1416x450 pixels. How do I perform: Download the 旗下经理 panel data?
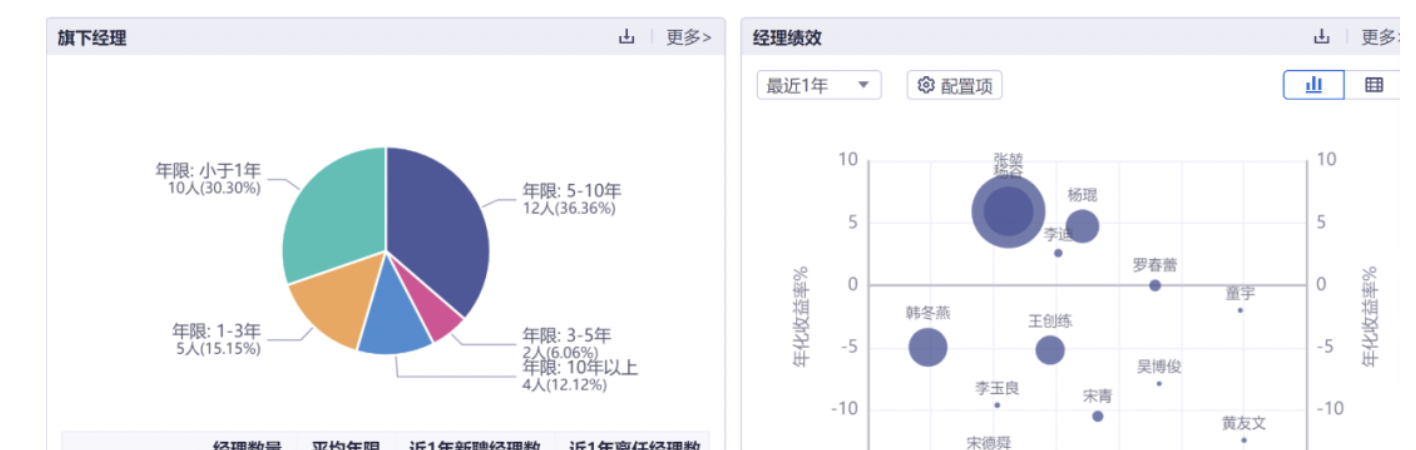point(627,37)
